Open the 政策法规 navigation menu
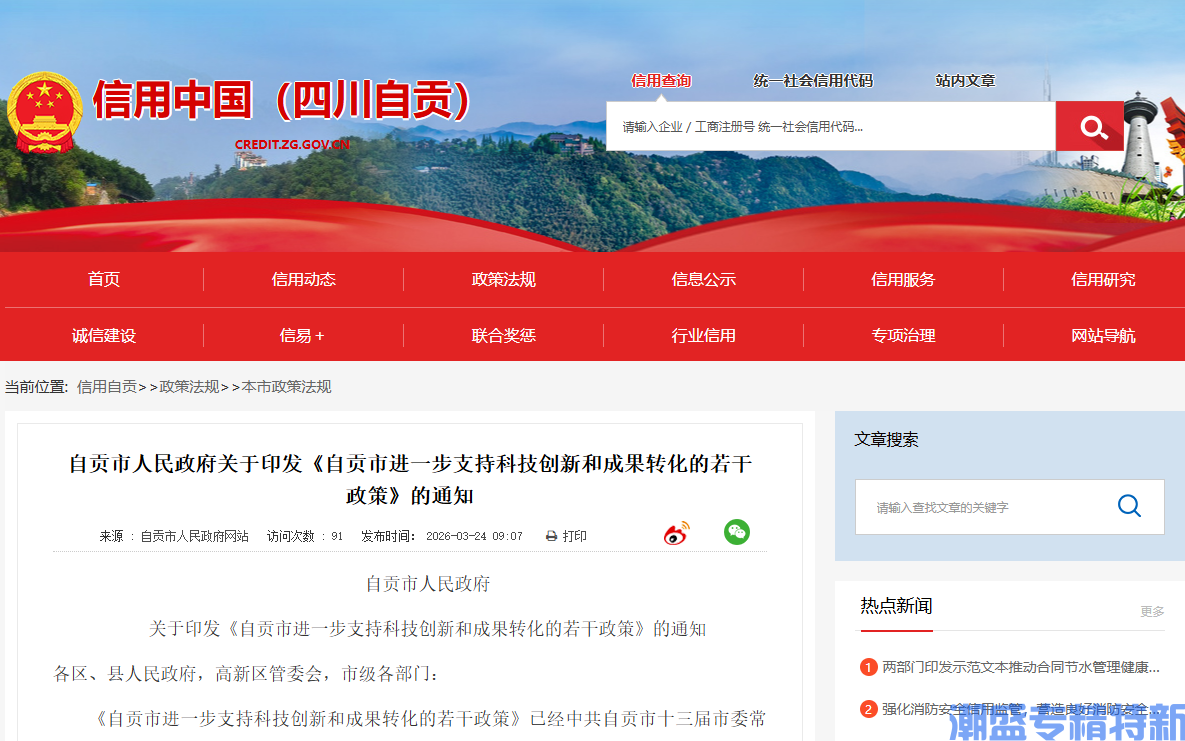Screen dimensions: 1185x741 [504, 280]
